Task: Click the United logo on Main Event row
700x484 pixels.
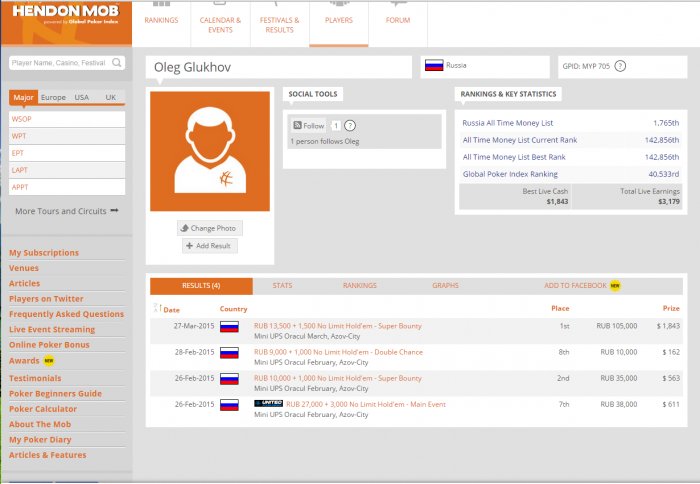Action: pos(268,403)
